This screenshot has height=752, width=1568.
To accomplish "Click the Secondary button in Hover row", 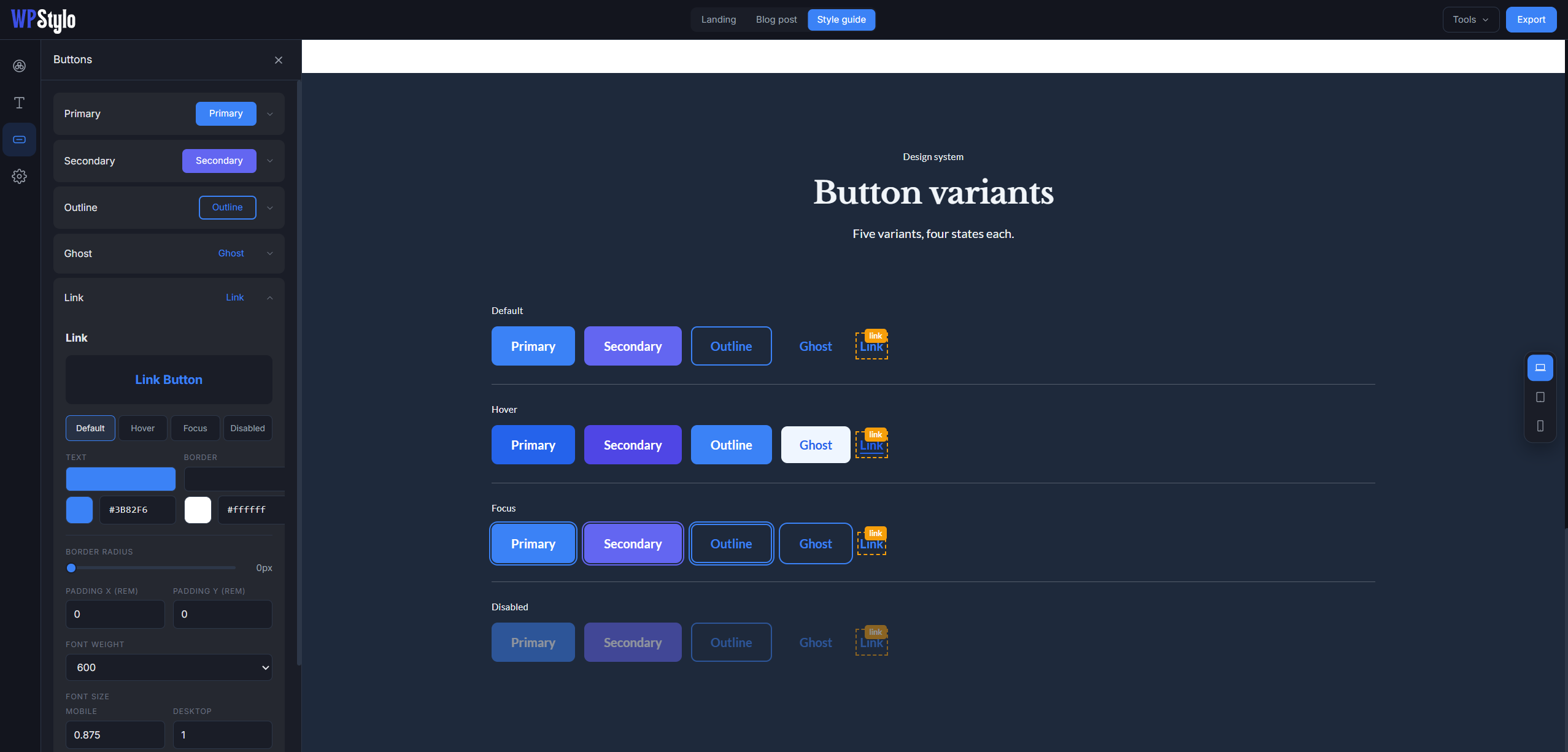I will tap(633, 445).
